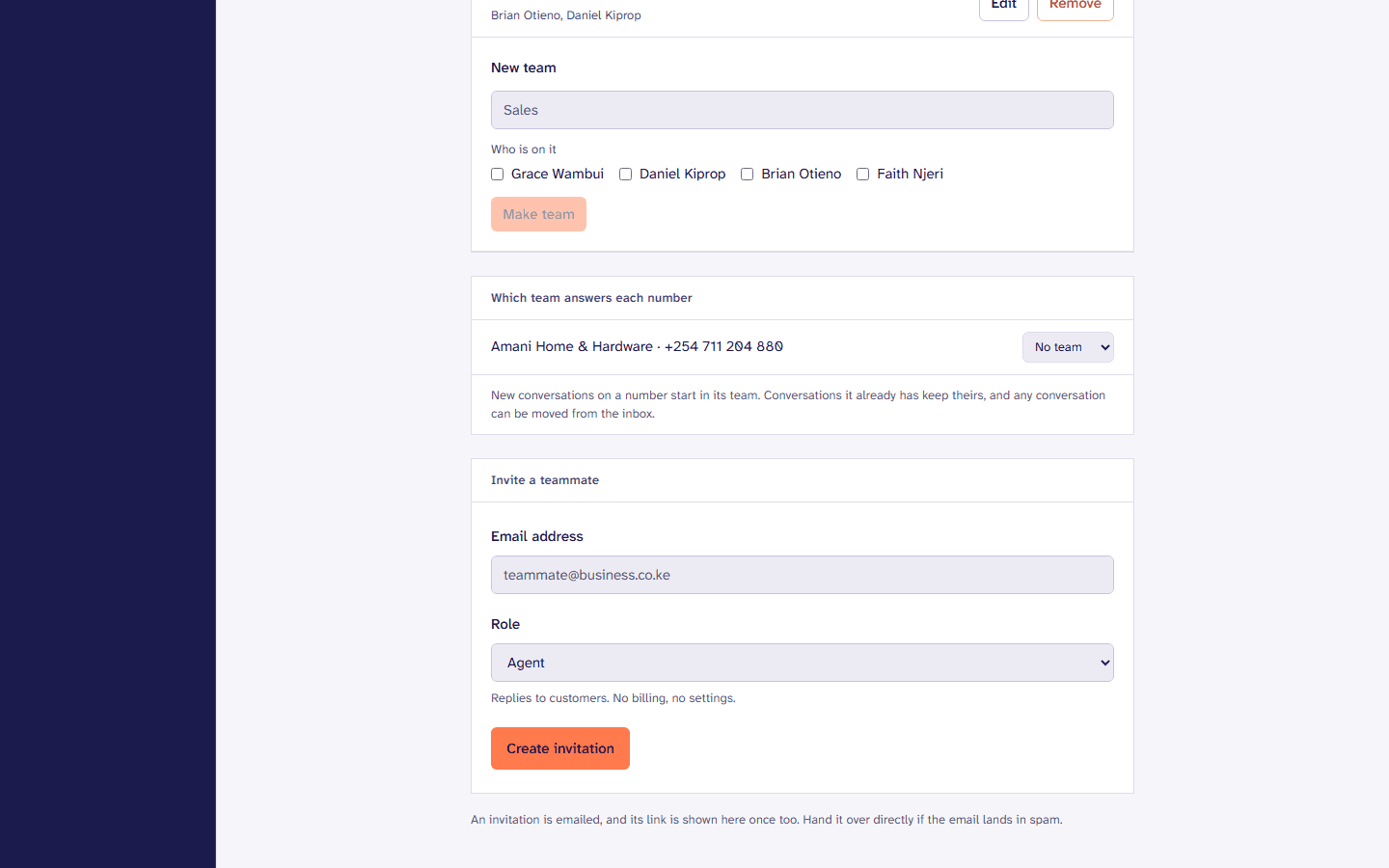
Task: Open the No team dropdown for Amani Home & Hardware
Action: click(x=1068, y=347)
